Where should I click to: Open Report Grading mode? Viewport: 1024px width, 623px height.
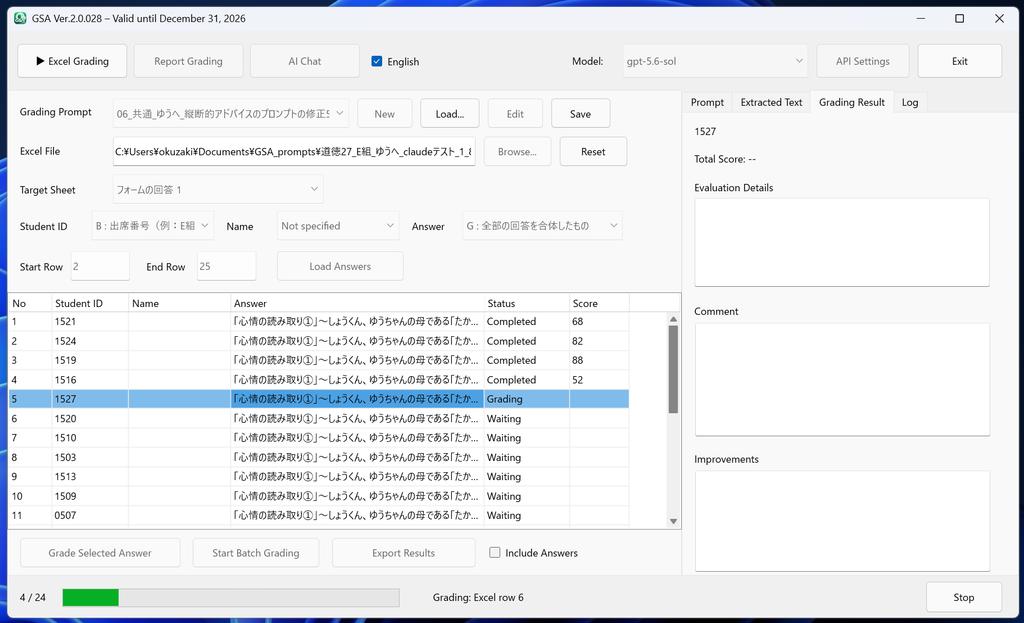click(x=188, y=61)
